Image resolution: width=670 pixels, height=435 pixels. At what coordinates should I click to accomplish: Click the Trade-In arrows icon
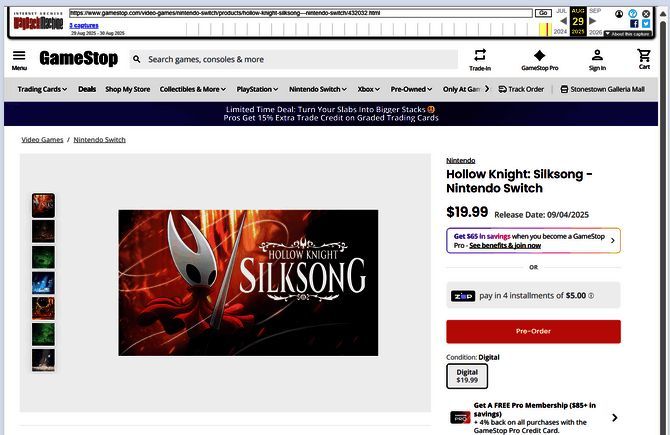coord(480,55)
